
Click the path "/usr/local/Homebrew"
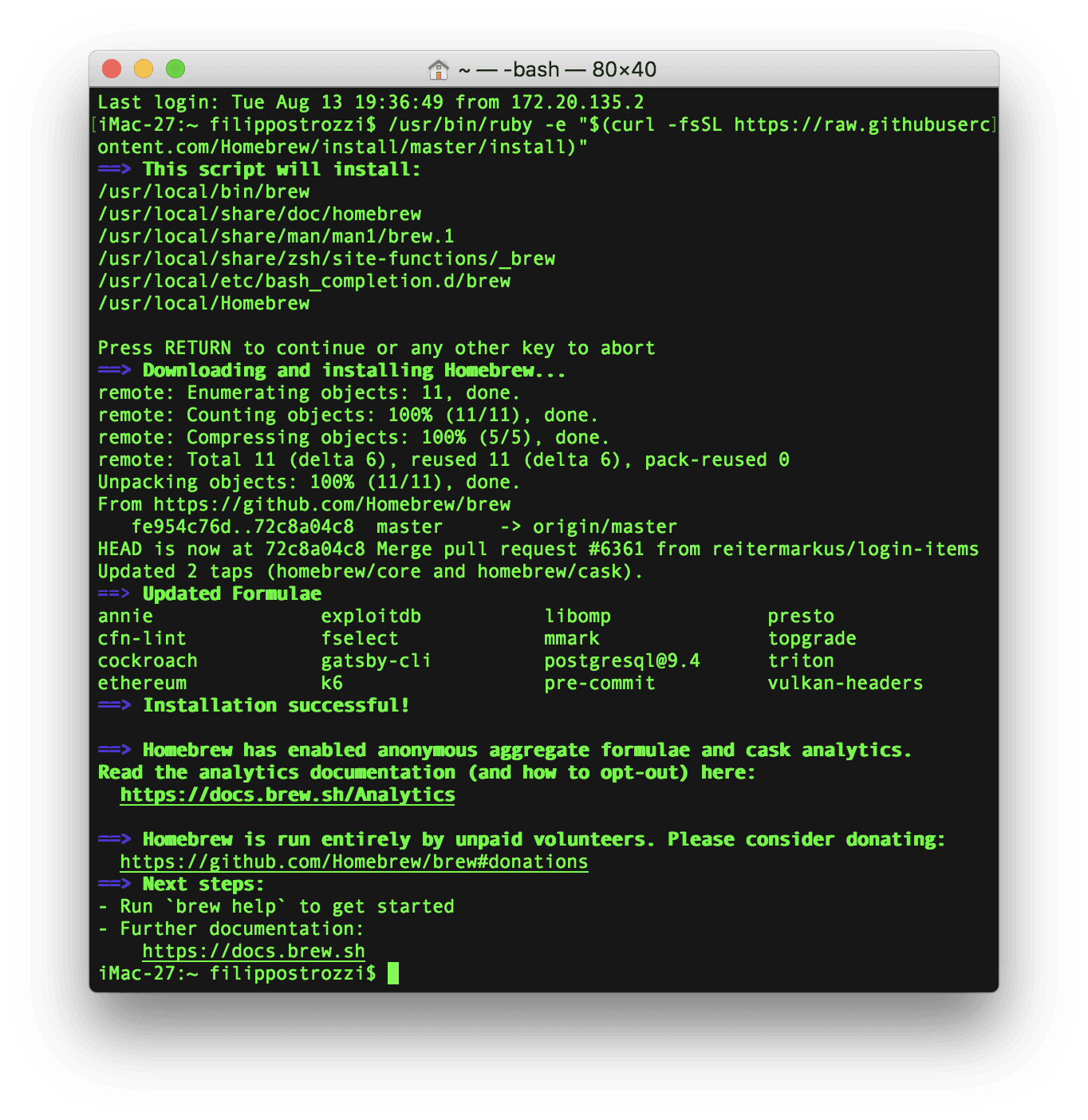[x=203, y=304]
